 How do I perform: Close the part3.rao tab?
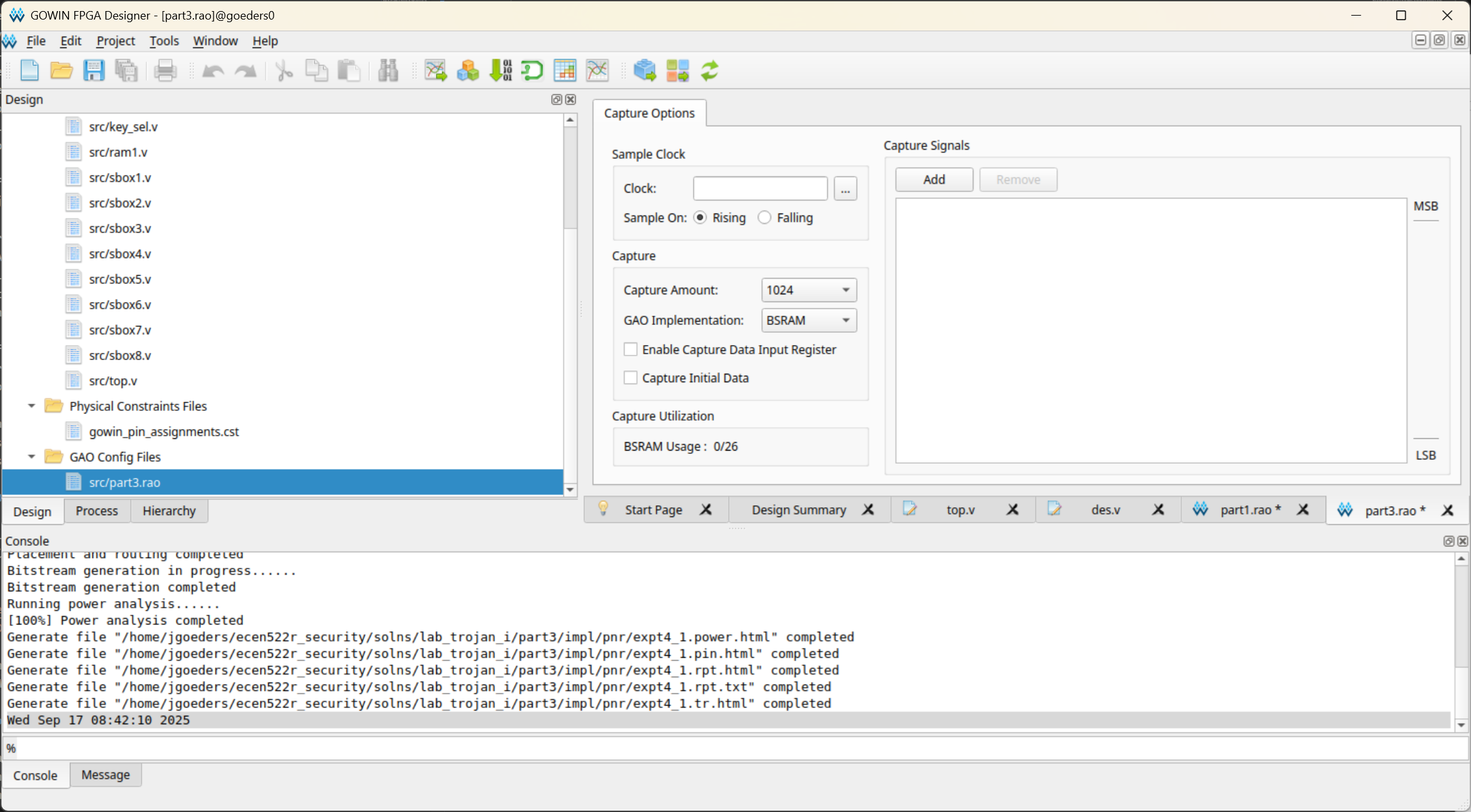1448,511
